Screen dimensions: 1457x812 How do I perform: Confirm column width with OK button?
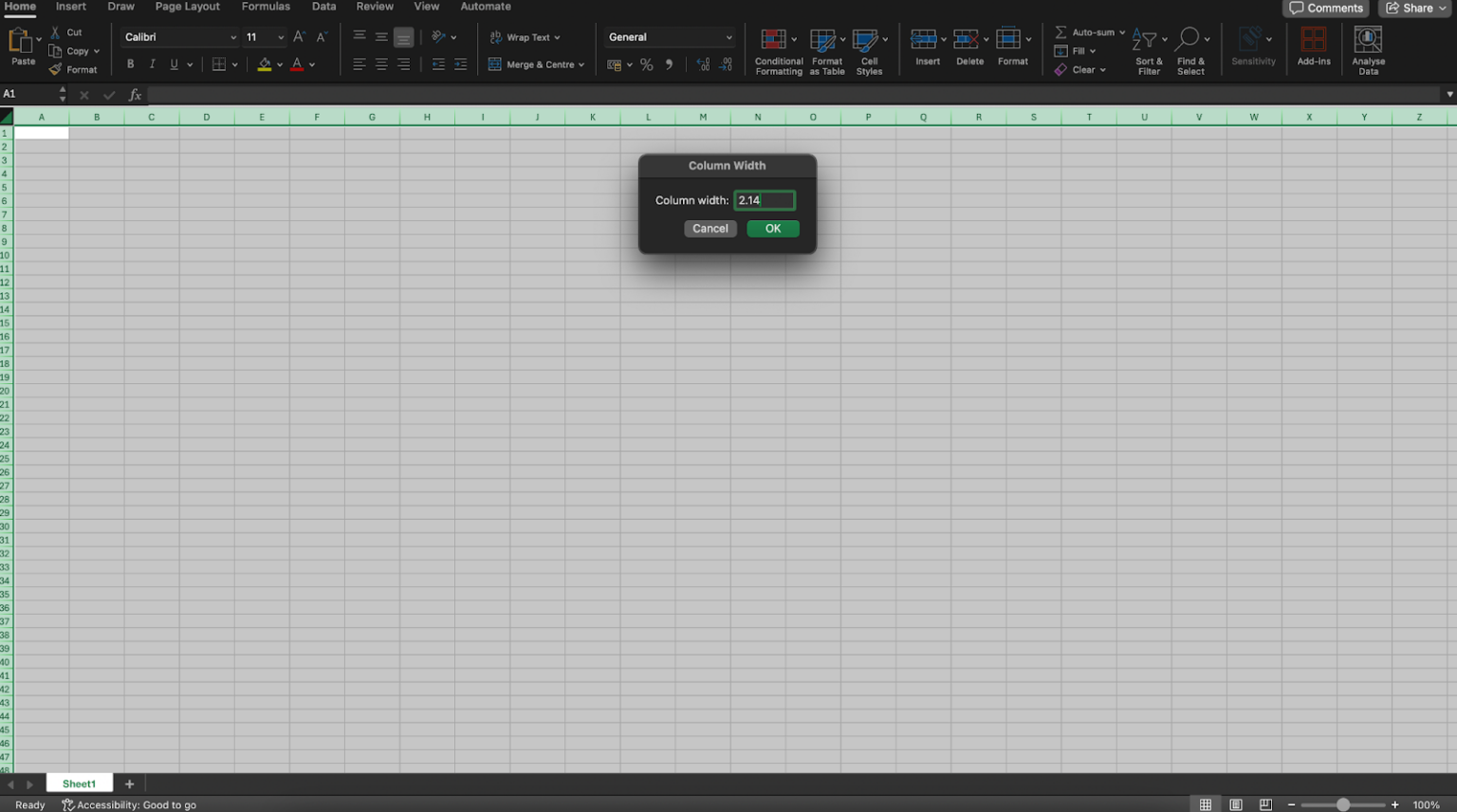point(772,229)
